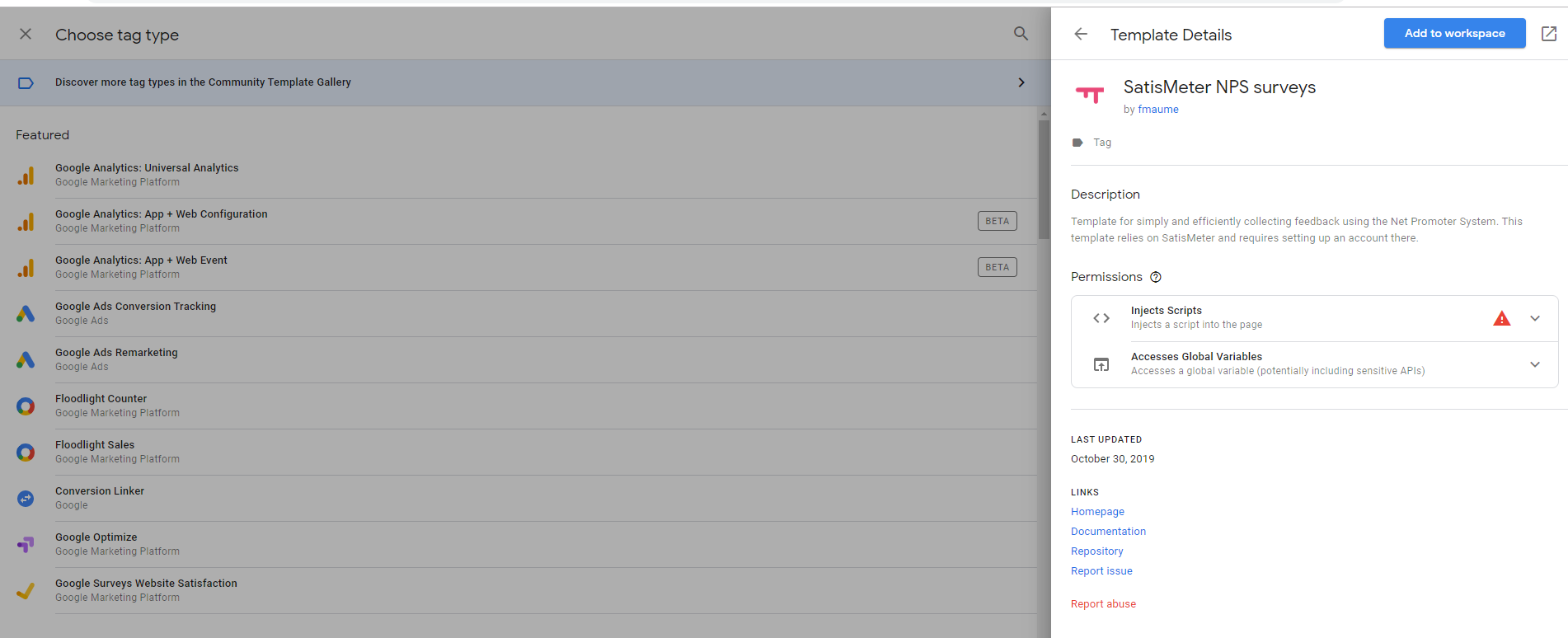Open the Repository link
Screen dimensions: 1568x638
[1096, 551]
